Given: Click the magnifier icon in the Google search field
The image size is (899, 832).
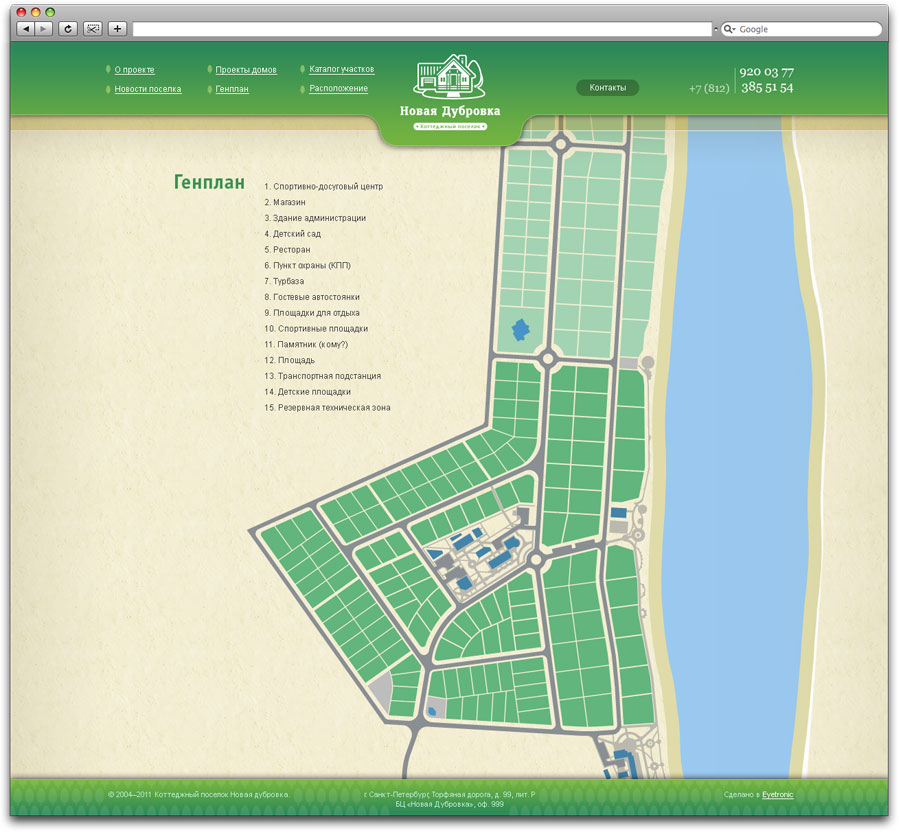Looking at the screenshot, I should pyautogui.click(x=729, y=29).
